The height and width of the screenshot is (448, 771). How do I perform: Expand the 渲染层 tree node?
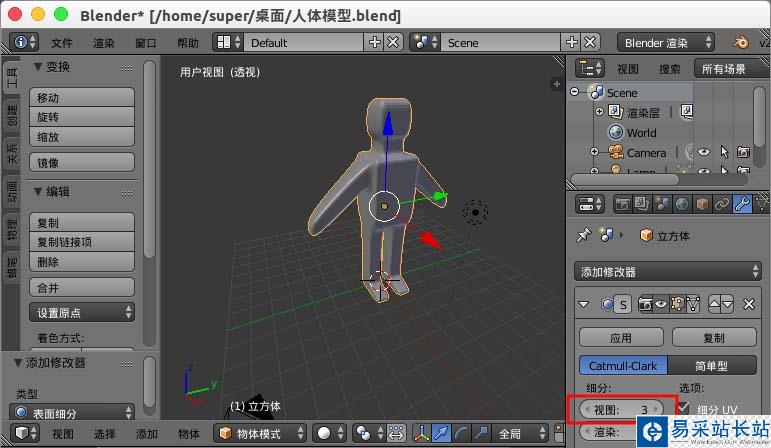point(599,112)
